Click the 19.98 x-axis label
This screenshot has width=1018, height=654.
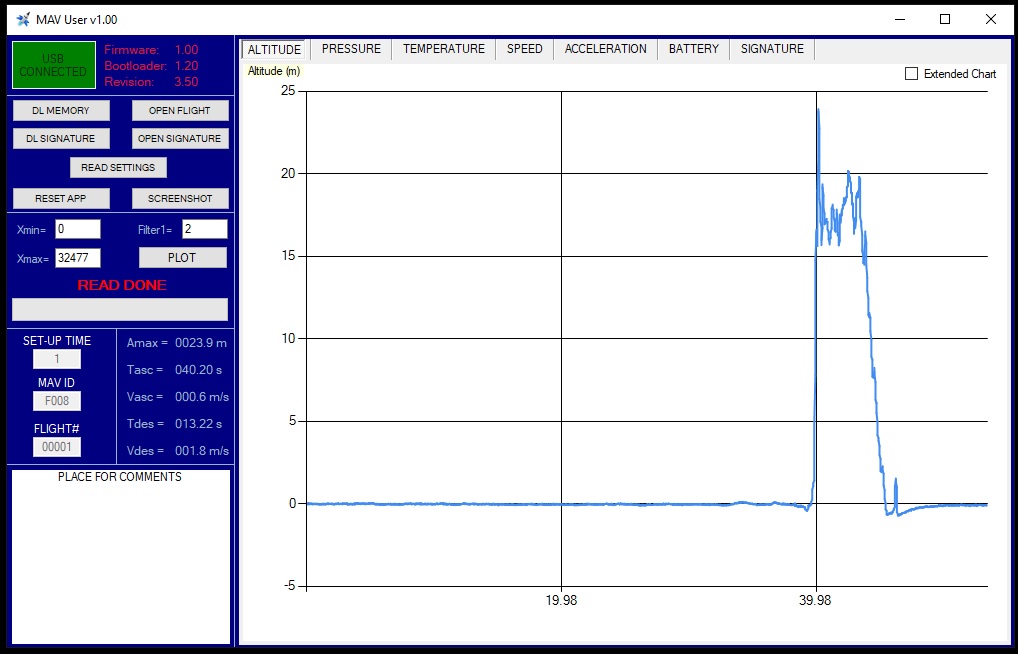[x=561, y=600]
